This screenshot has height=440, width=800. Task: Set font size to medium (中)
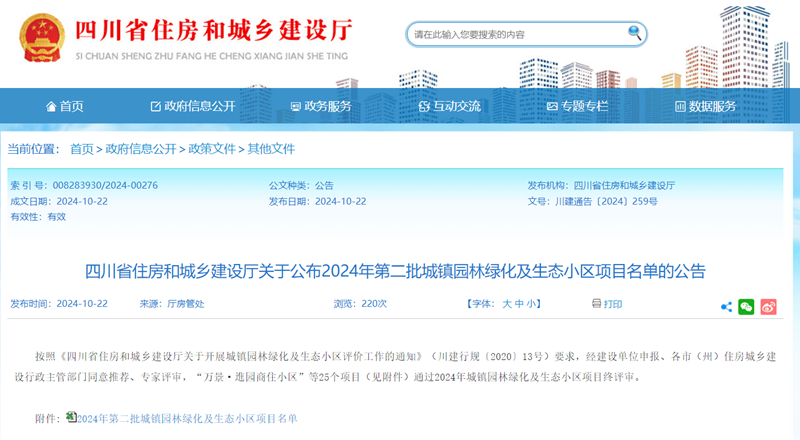520,304
